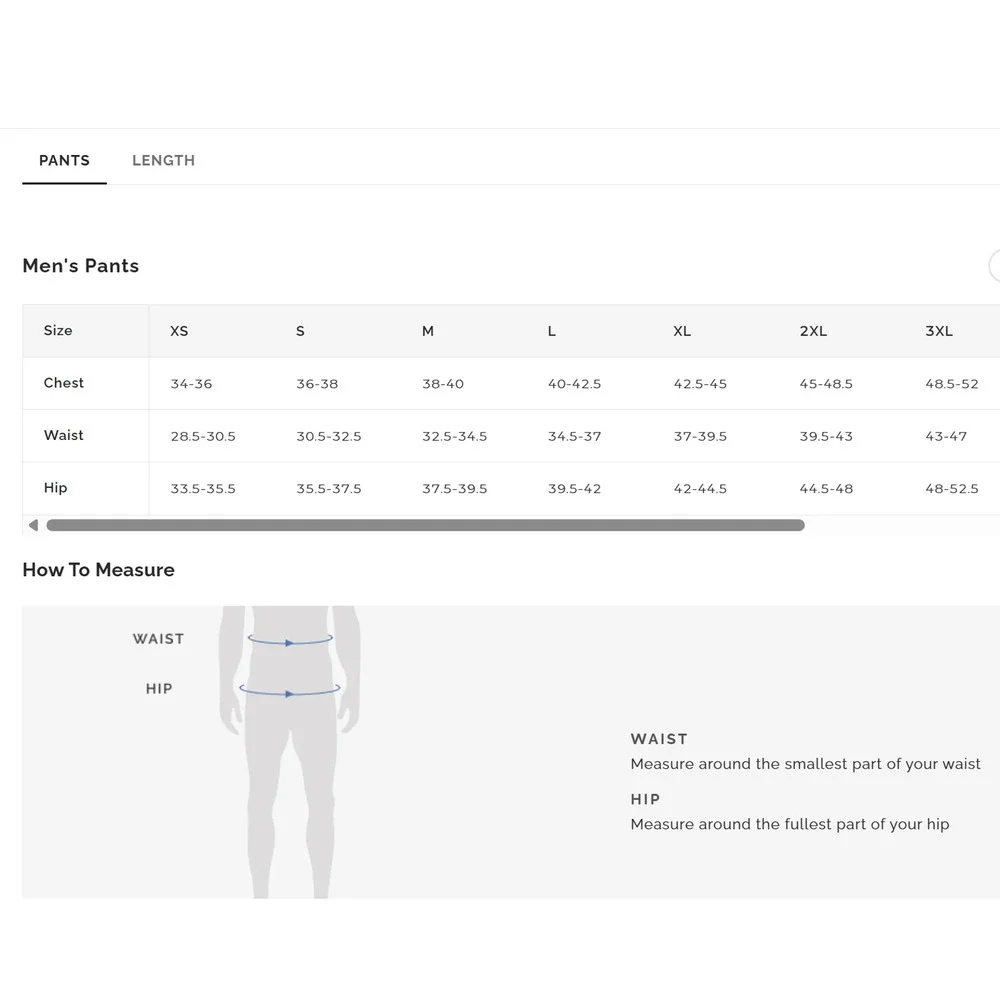Click the Waist row label in table

tap(64, 435)
